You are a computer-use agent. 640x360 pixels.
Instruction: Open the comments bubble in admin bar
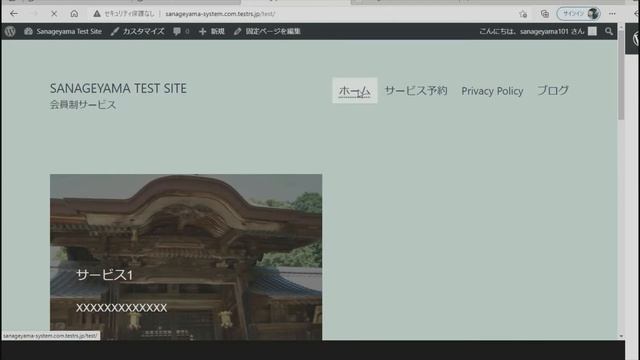pyautogui.click(x=181, y=31)
